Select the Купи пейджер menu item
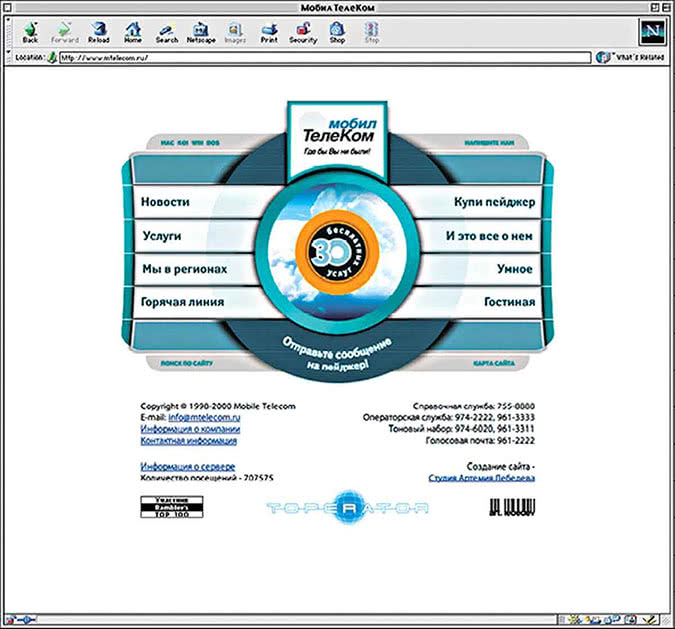Screen dimensions: 675x629 [x=495, y=202]
